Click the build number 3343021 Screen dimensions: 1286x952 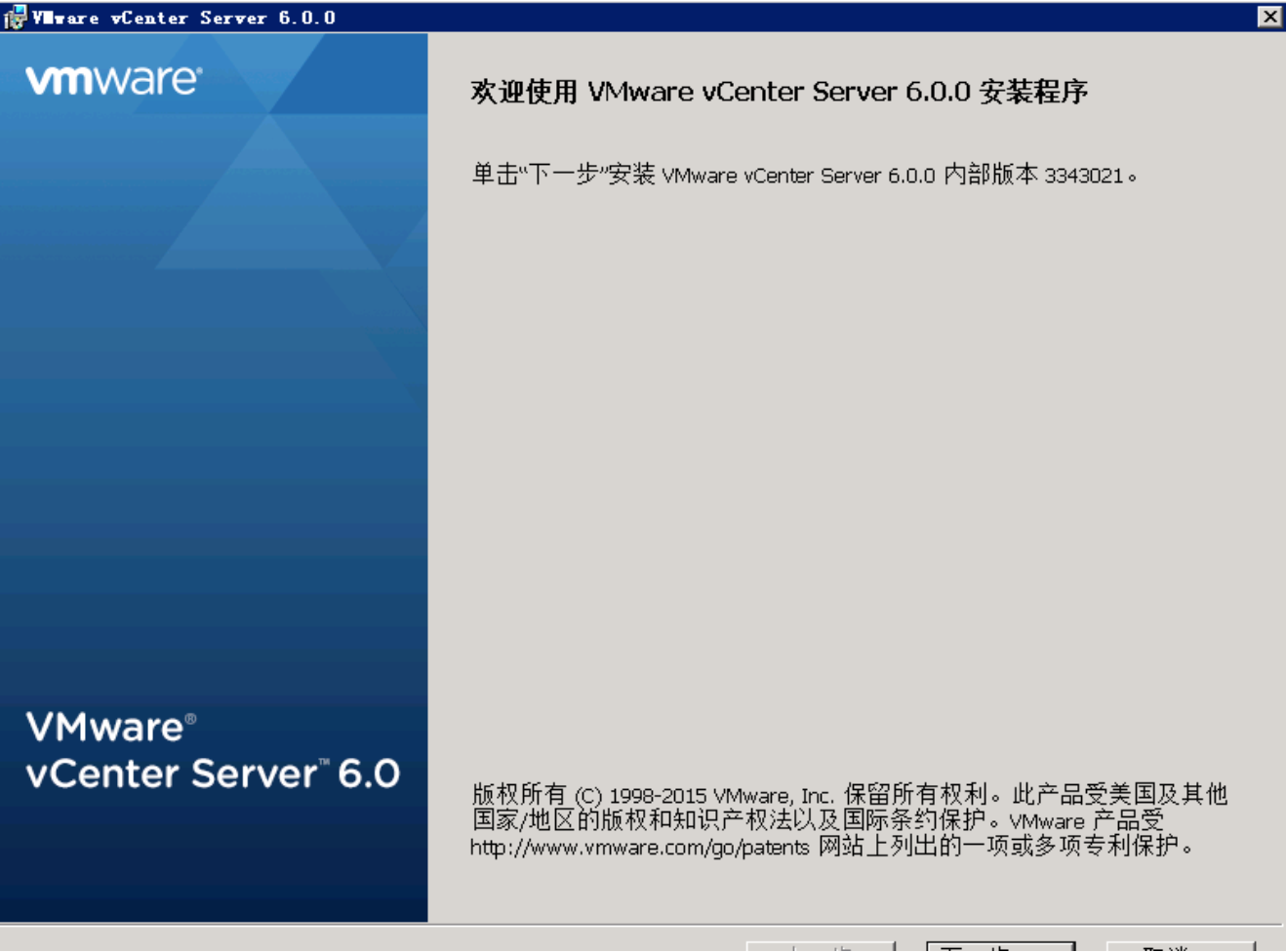[1083, 176]
